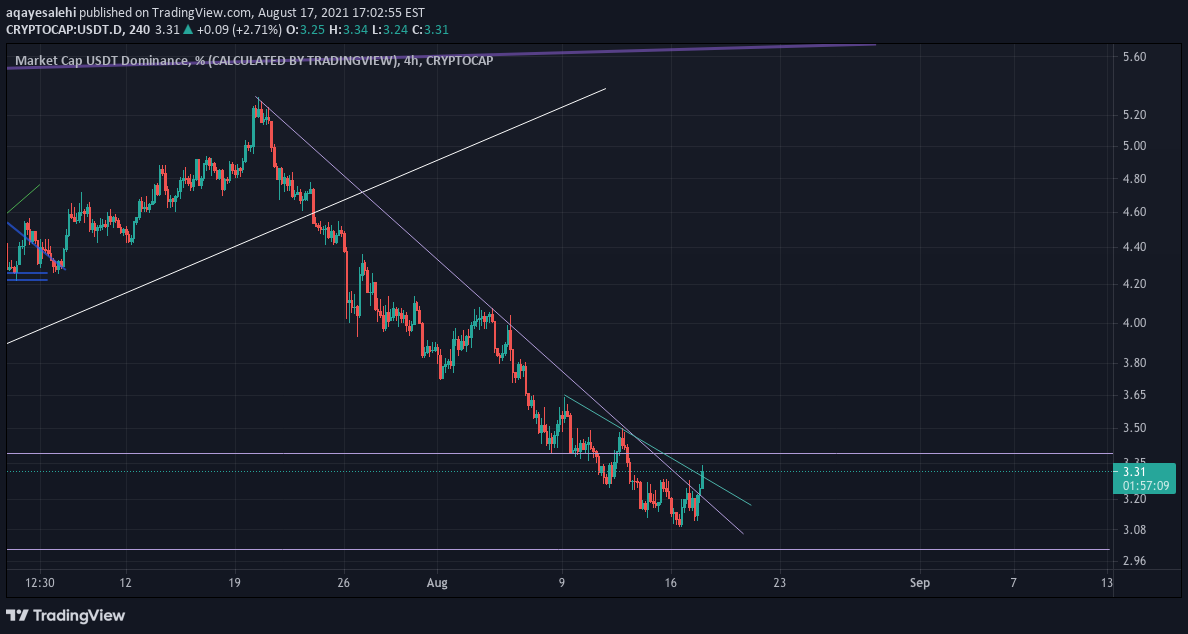This screenshot has height=634, width=1188.
Task: Click the 4.80 price axis label
Action: [x=1133, y=179]
